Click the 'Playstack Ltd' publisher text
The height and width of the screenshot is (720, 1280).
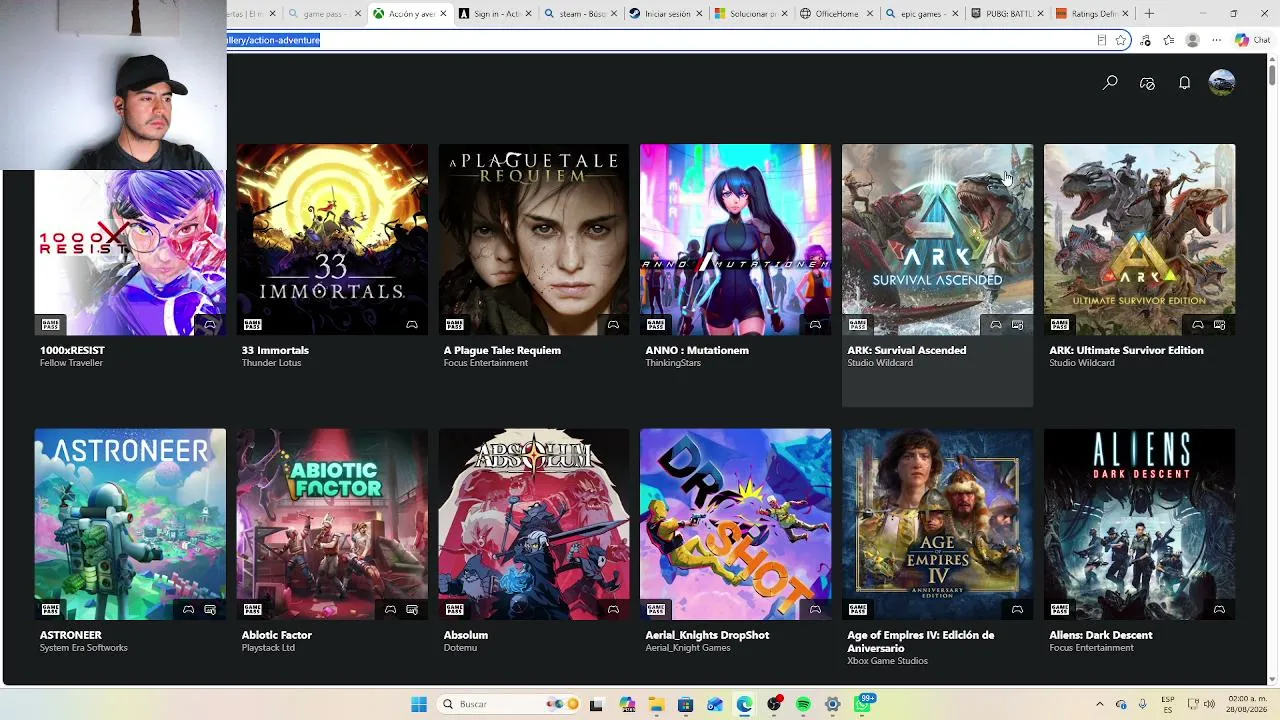click(268, 648)
